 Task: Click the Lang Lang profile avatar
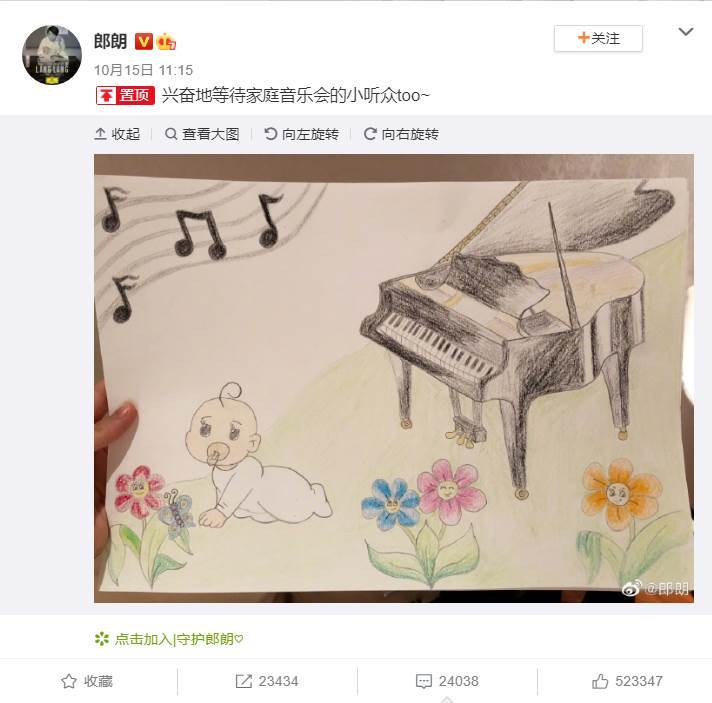[x=52, y=55]
